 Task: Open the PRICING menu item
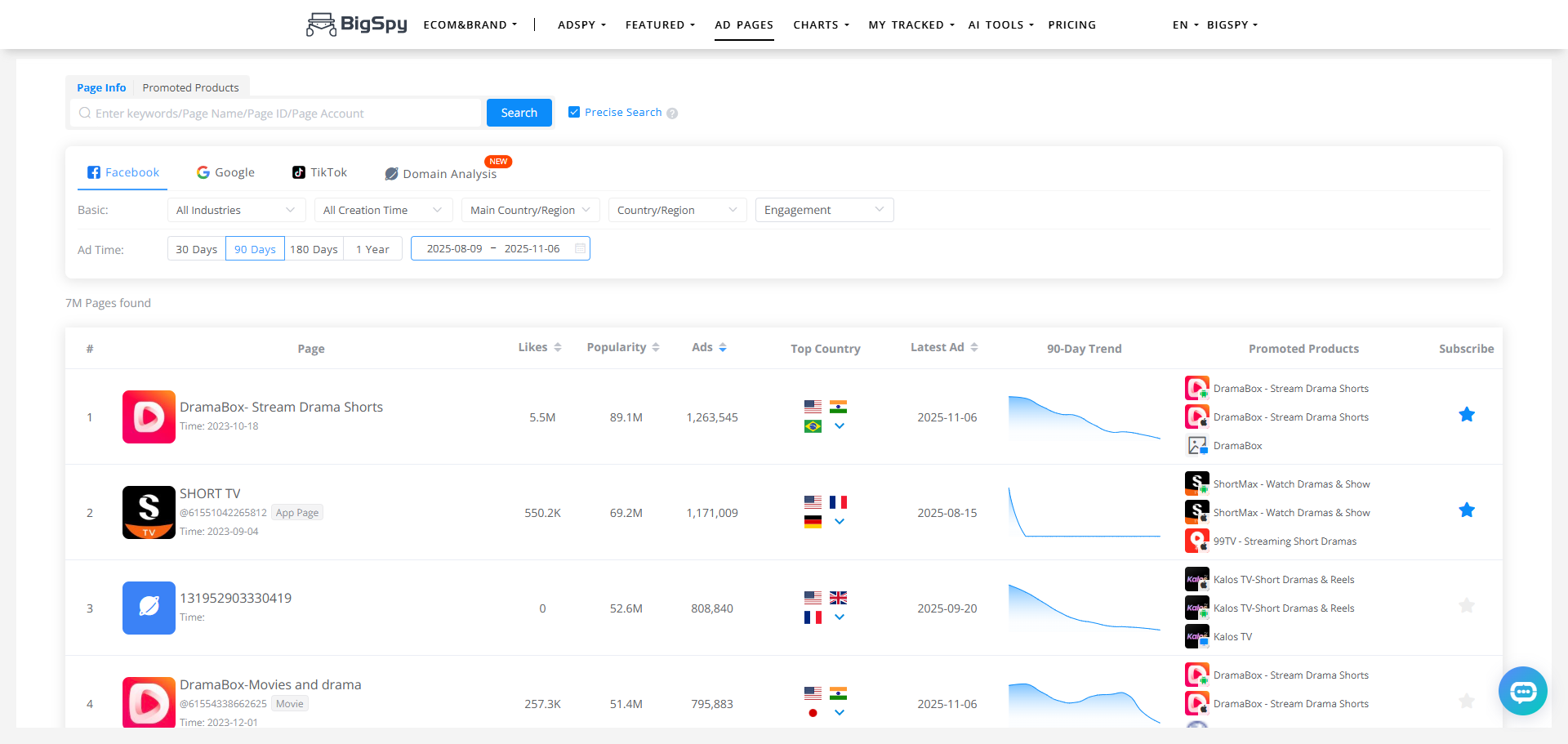coord(1072,25)
